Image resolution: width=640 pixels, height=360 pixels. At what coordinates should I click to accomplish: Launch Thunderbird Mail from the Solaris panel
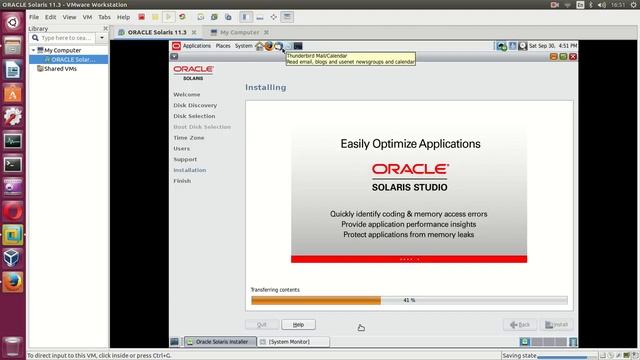[278, 46]
